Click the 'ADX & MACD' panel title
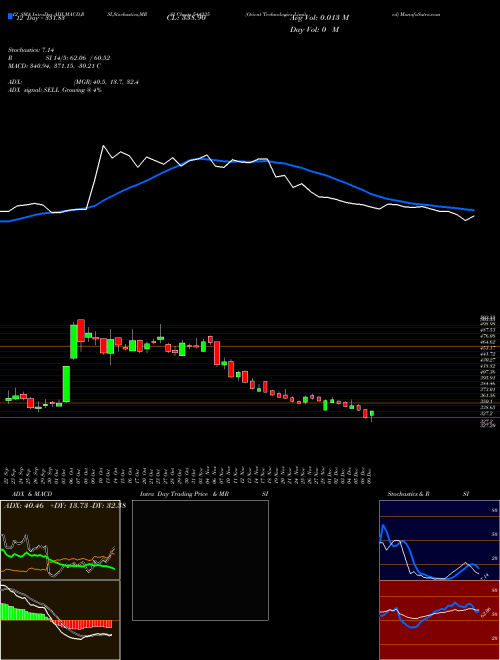The image size is (500, 660). click(x=32, y=494)
